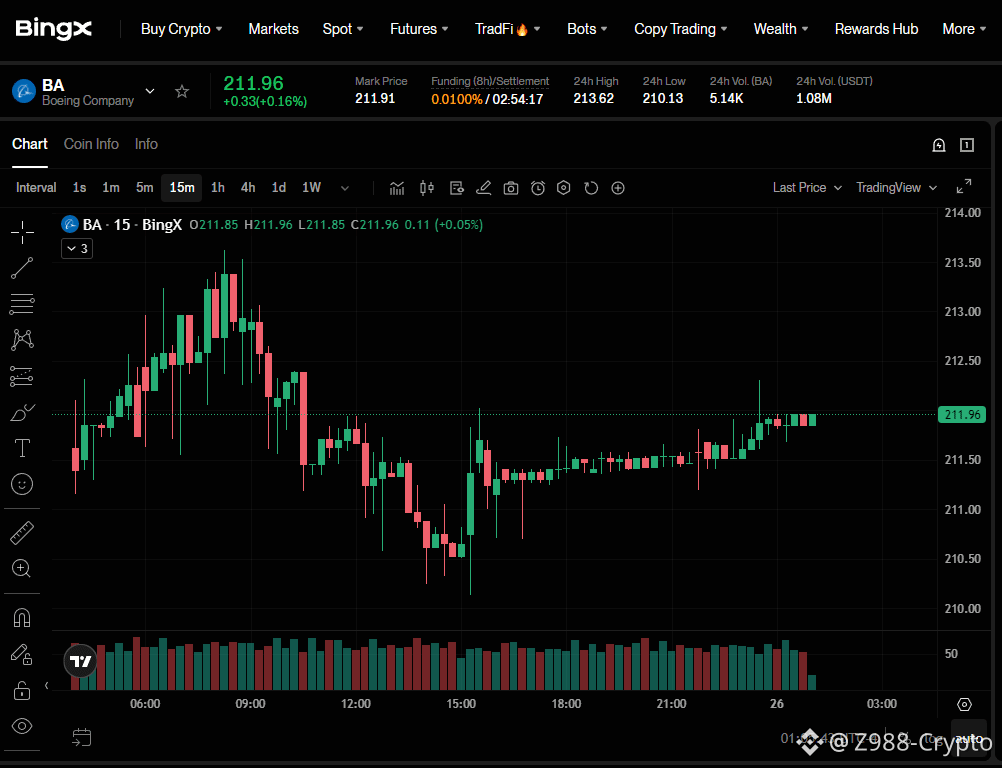Screen dimensions: 1002x768
Task: Open the Futures menu
Action: coord(419,29)
